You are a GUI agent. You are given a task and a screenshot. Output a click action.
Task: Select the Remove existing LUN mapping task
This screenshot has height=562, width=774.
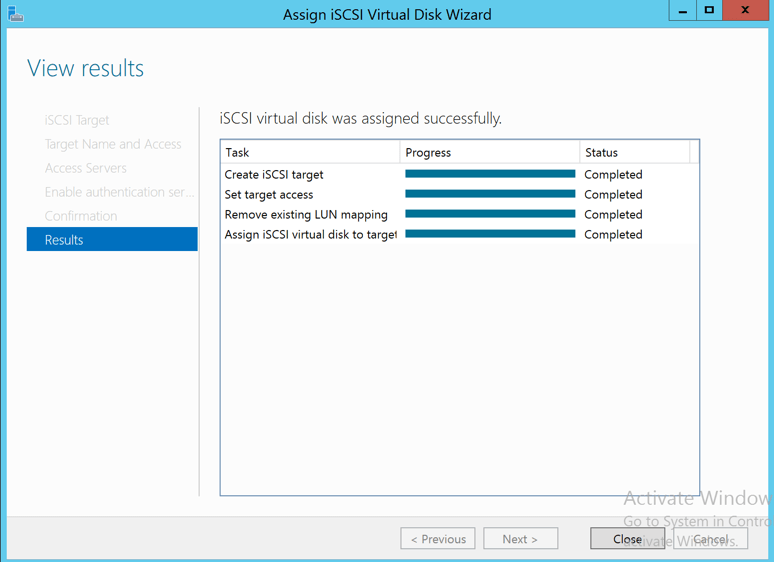click(x=306, y=214)
